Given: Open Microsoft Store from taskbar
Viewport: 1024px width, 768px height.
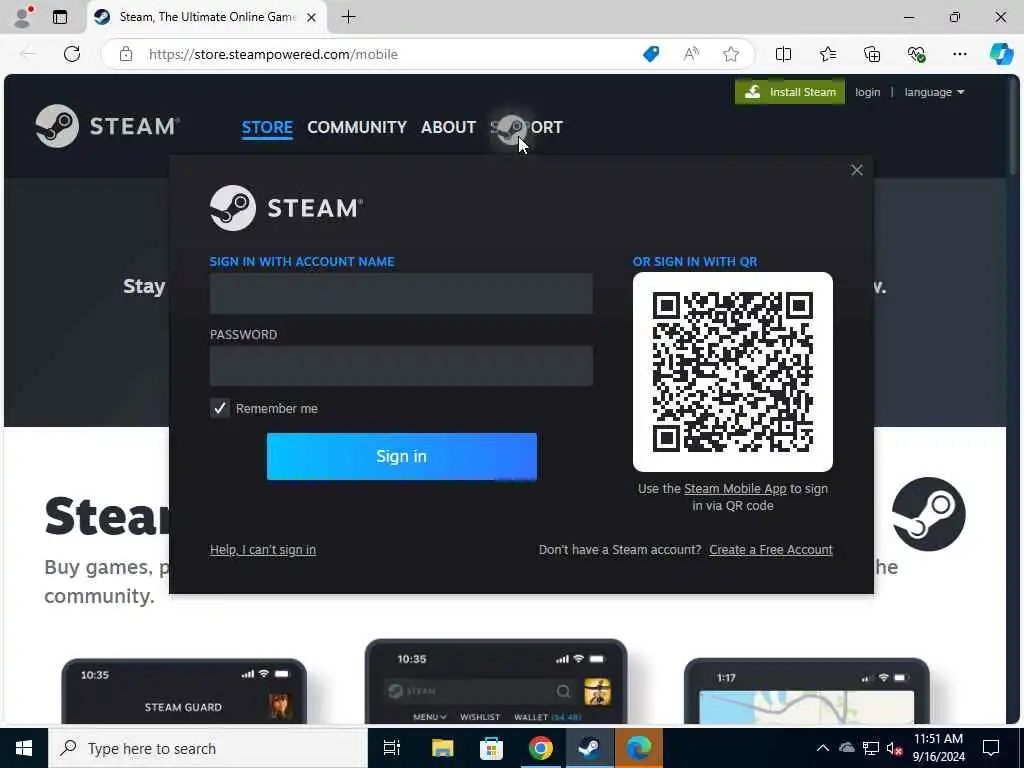Looking at the screenshot, I should (x=491, y=748).
